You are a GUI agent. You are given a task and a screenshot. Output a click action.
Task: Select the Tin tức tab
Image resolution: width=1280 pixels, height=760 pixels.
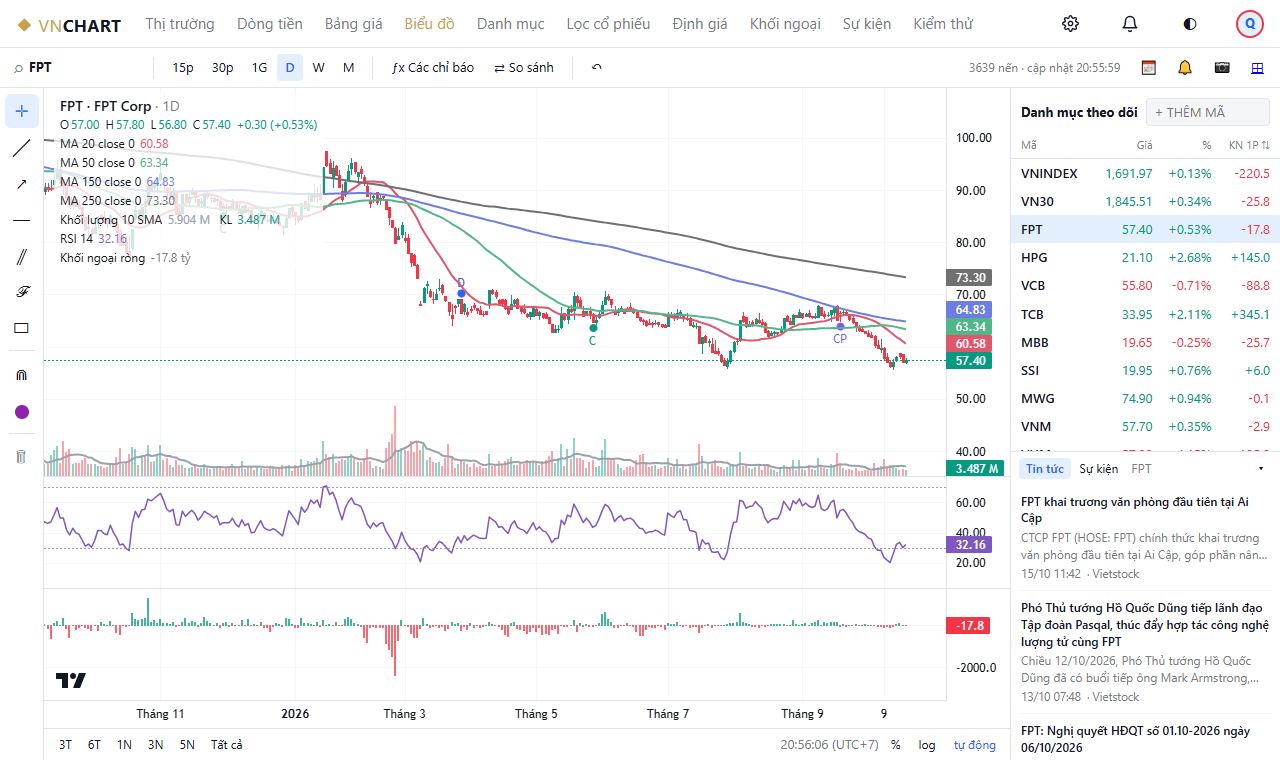click(x=1045, y=468)
